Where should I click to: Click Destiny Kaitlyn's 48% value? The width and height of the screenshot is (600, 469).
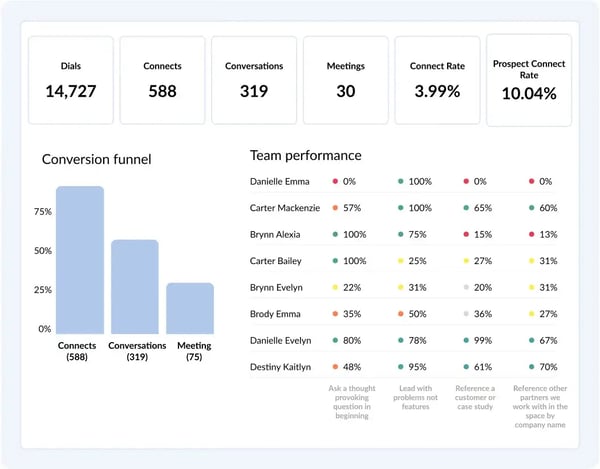pyautogui.click(x=352, y=367)
